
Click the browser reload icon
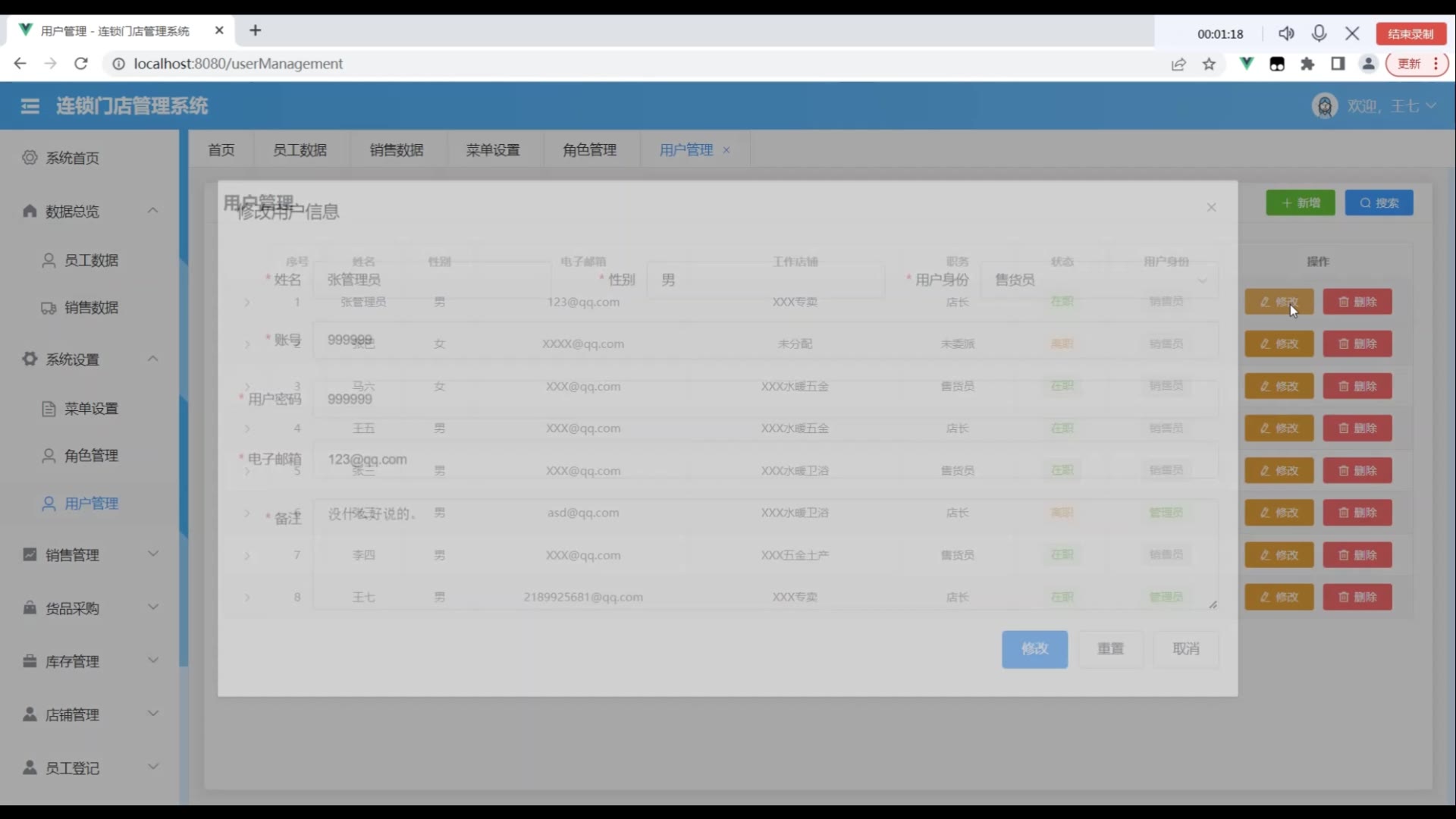point(81,64)
